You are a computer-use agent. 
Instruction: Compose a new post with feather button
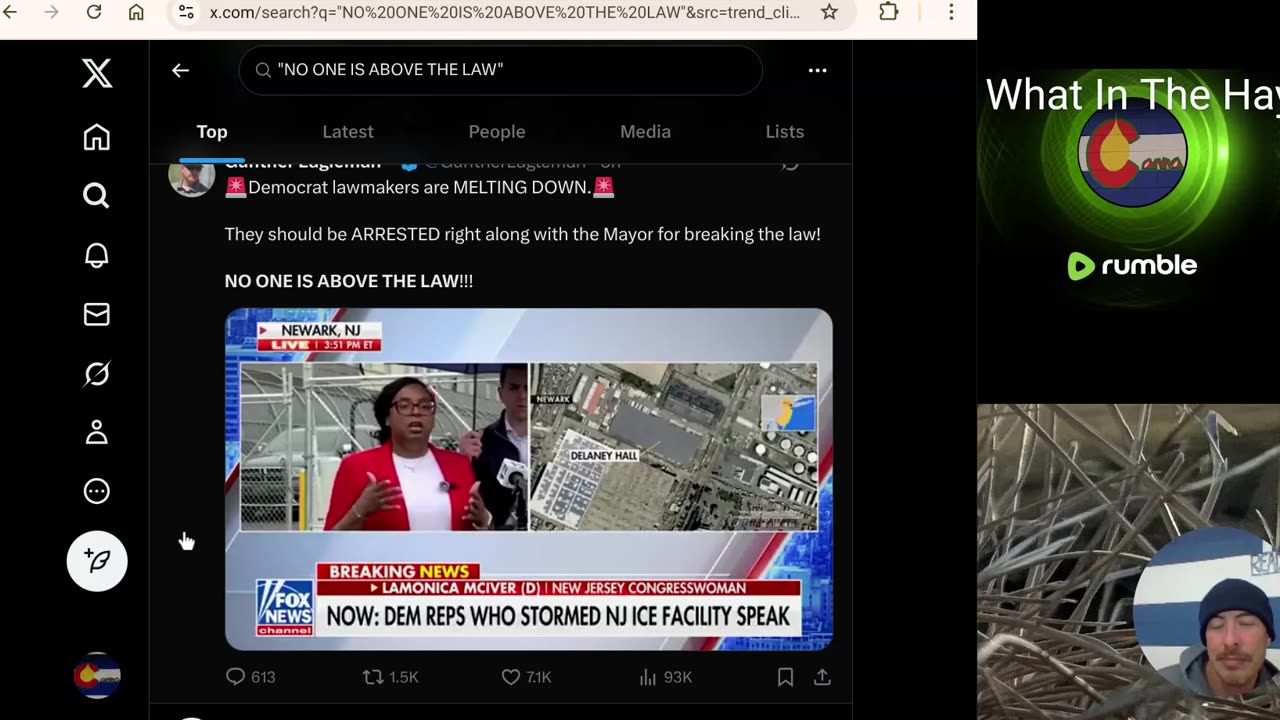pyautogui.click(x=97, y=560)
